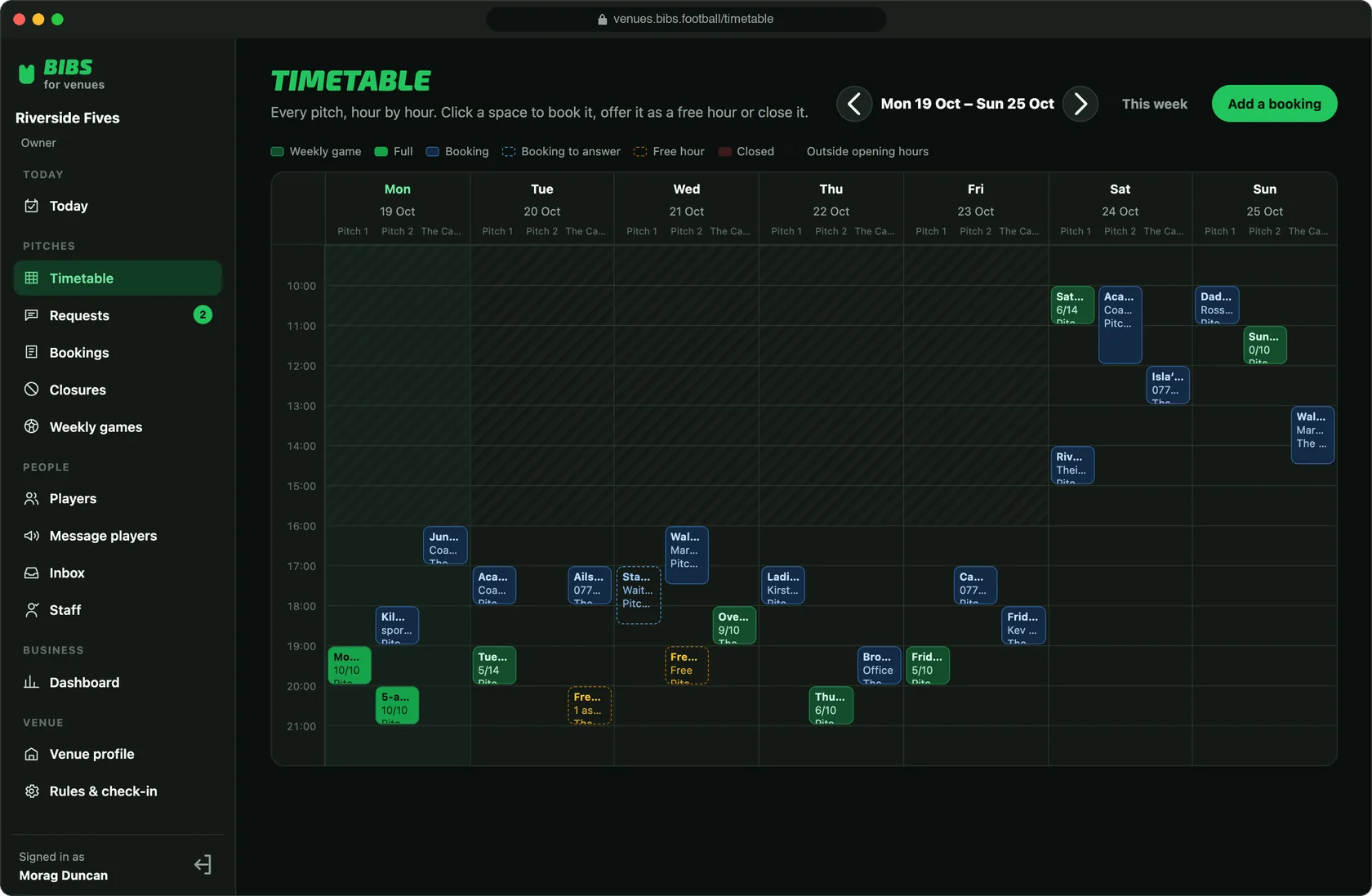Click the browser URL address field
The width and height of the screenshot is (1372, 896).
pyautogui.click(x=686, y=19)
